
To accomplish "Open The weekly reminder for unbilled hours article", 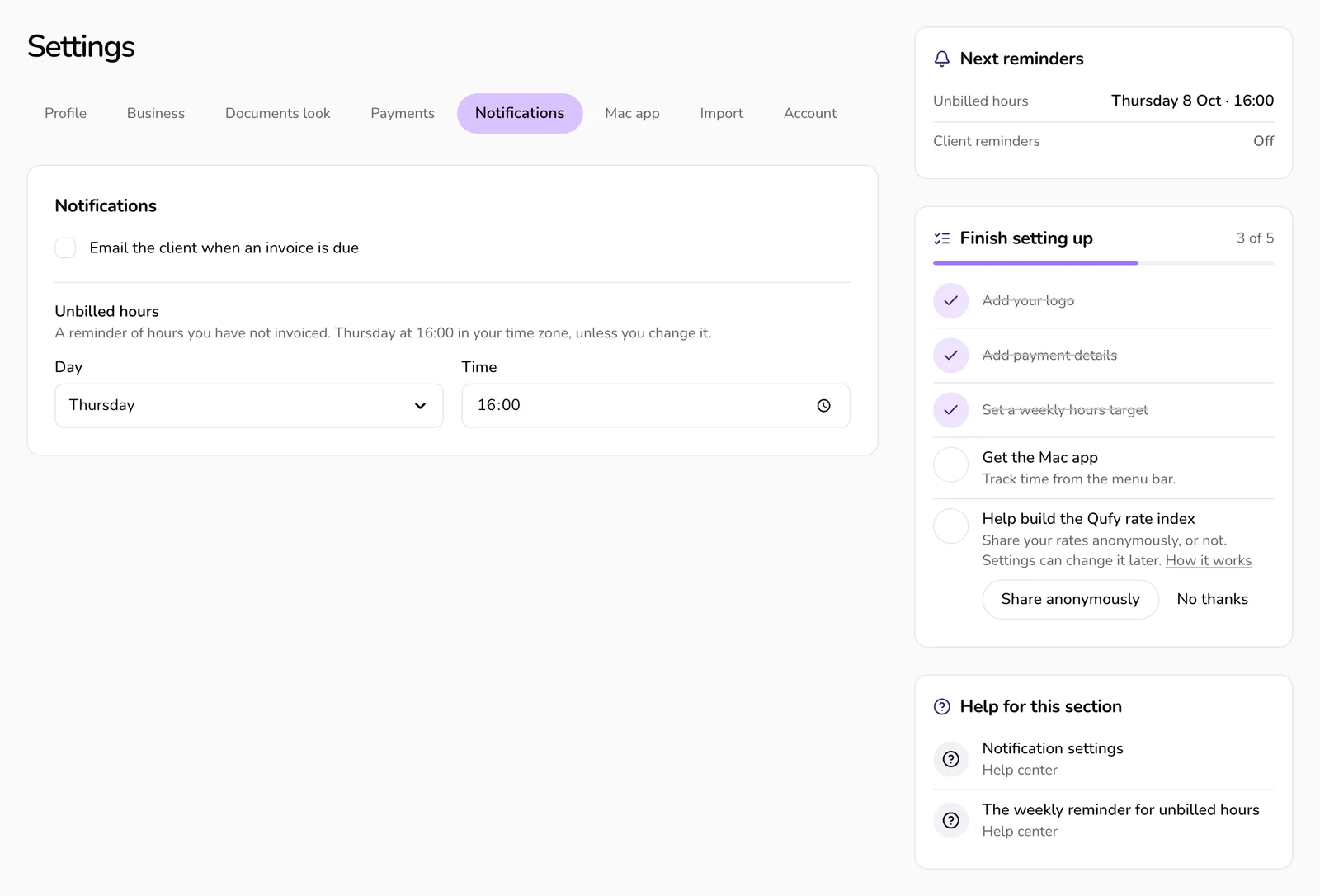I will [1104, 820].
